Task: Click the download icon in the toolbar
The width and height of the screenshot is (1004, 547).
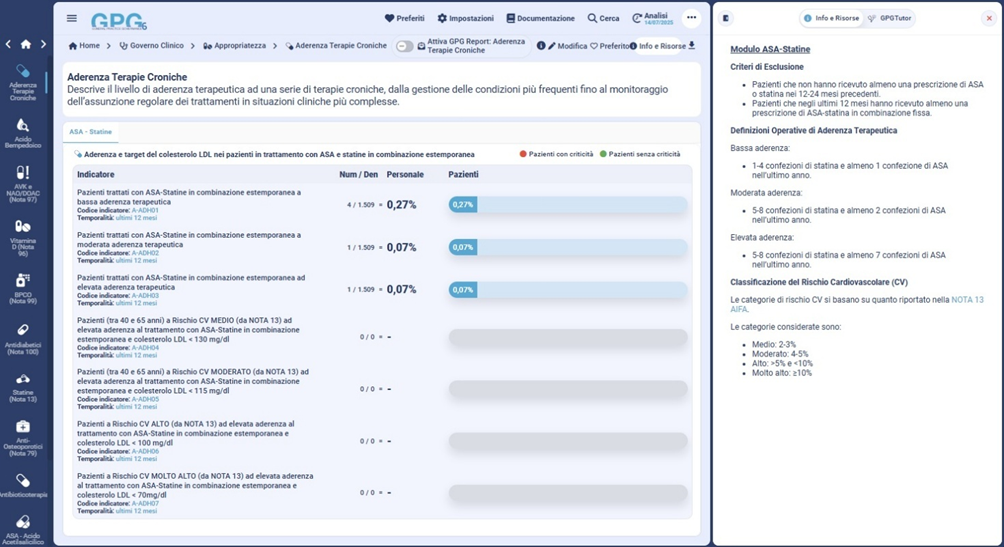Action: tap(692, 45)
